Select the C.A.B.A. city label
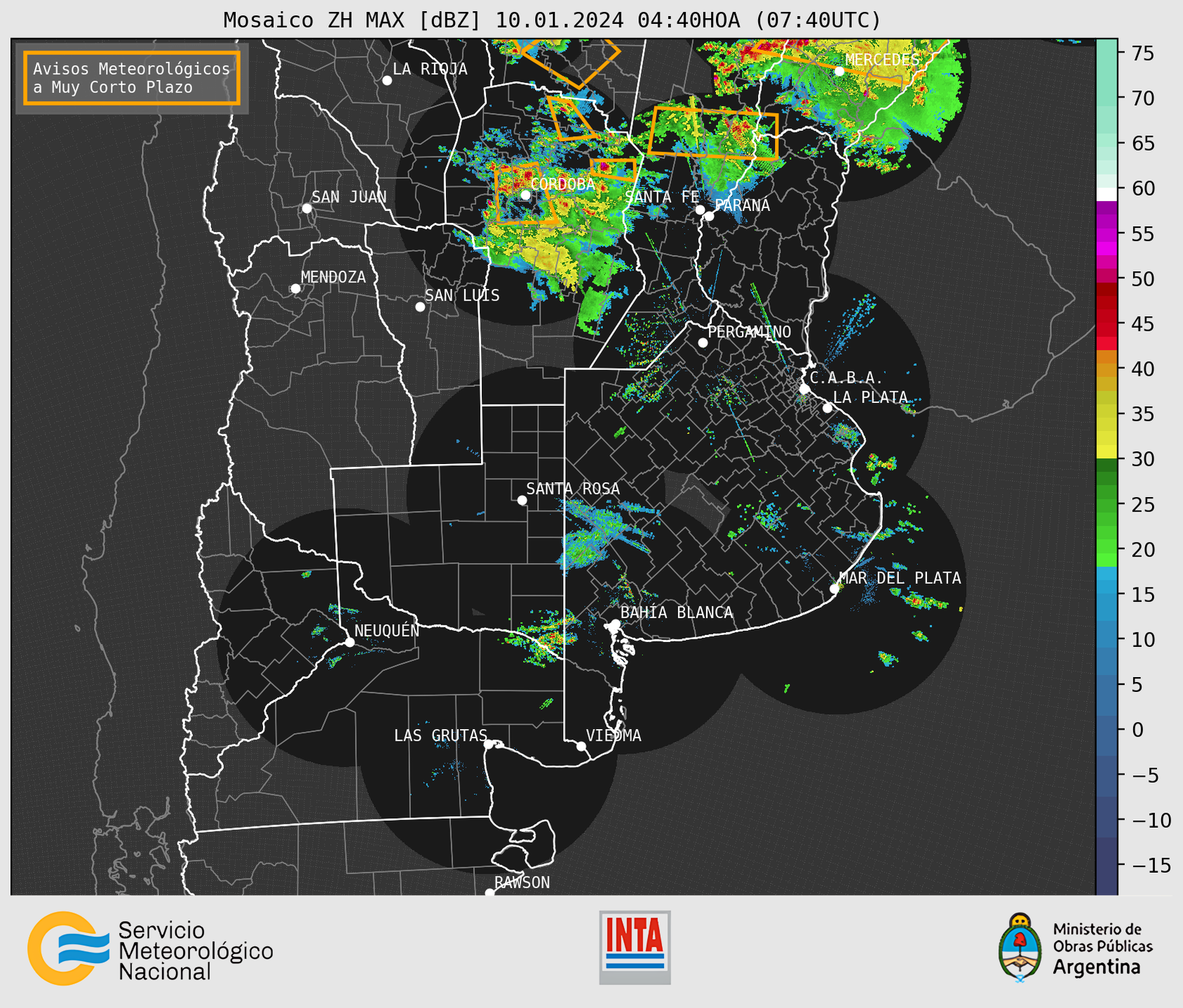Viewport: 1183px width, 1008px height. coord(846,378)
